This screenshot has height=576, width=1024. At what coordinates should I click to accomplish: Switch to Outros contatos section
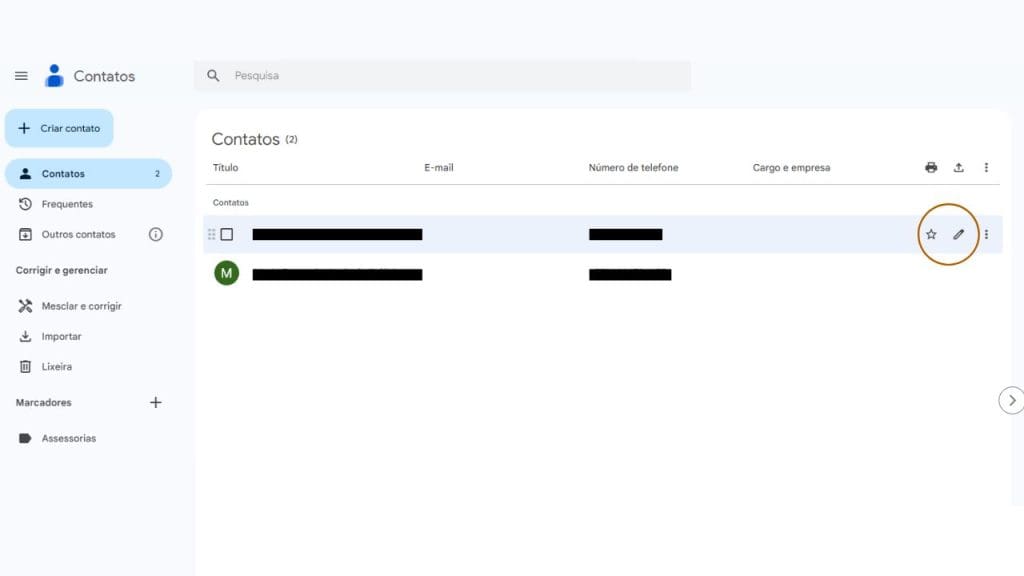coord(70,234)
